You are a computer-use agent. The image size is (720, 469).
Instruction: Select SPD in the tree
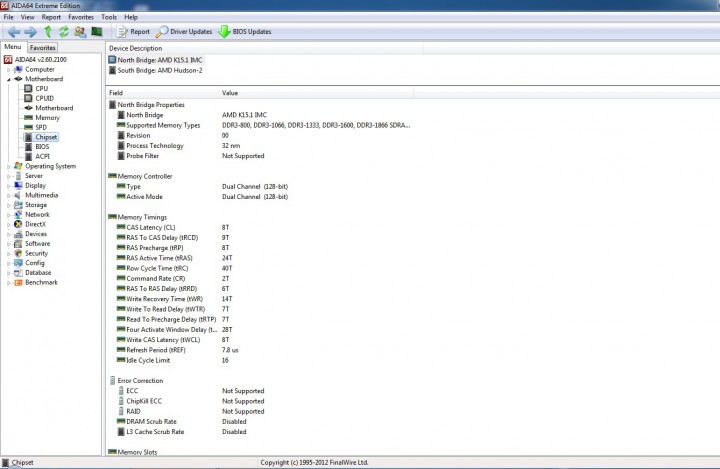click(x=41, y=127)
